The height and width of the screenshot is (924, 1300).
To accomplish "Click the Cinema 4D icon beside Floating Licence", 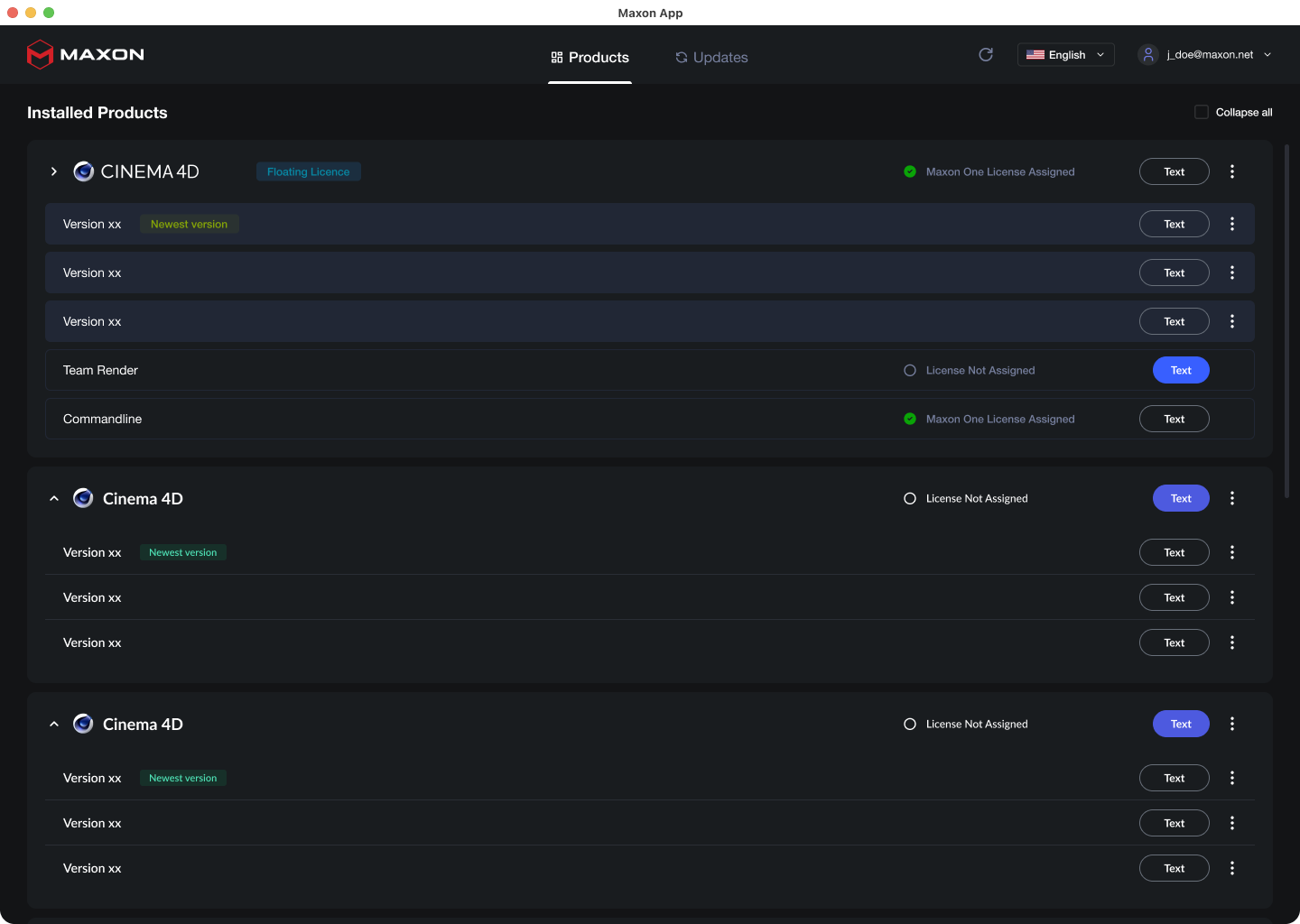I will click(x=83, y=171).
